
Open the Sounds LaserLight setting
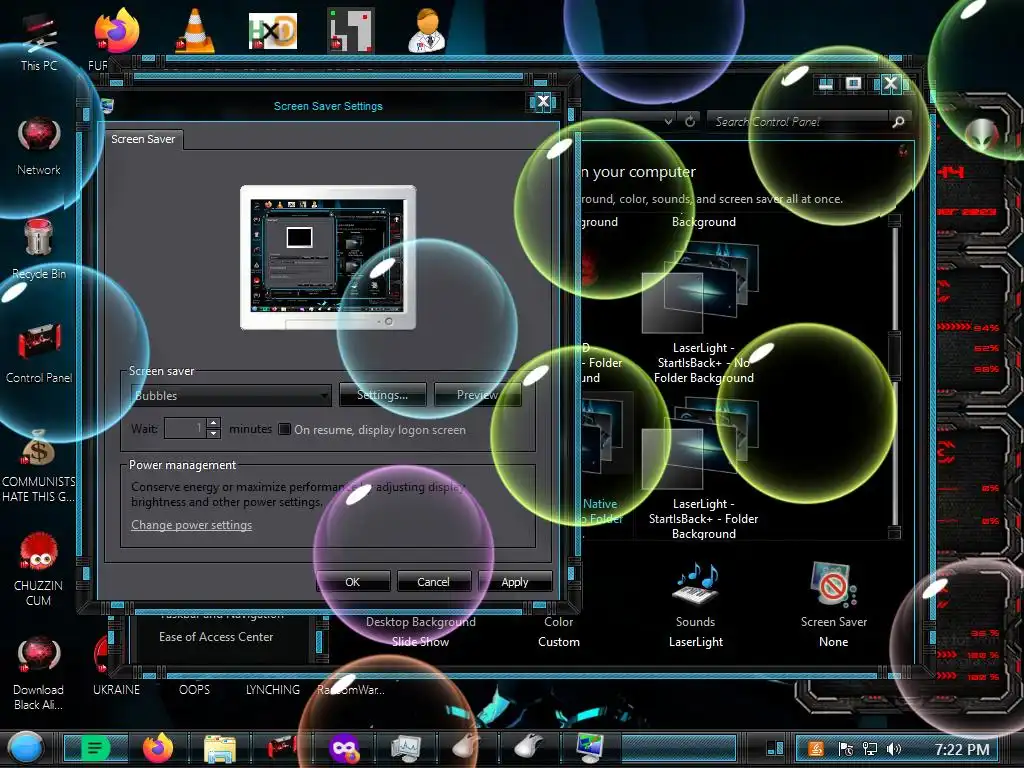[696, 605]
